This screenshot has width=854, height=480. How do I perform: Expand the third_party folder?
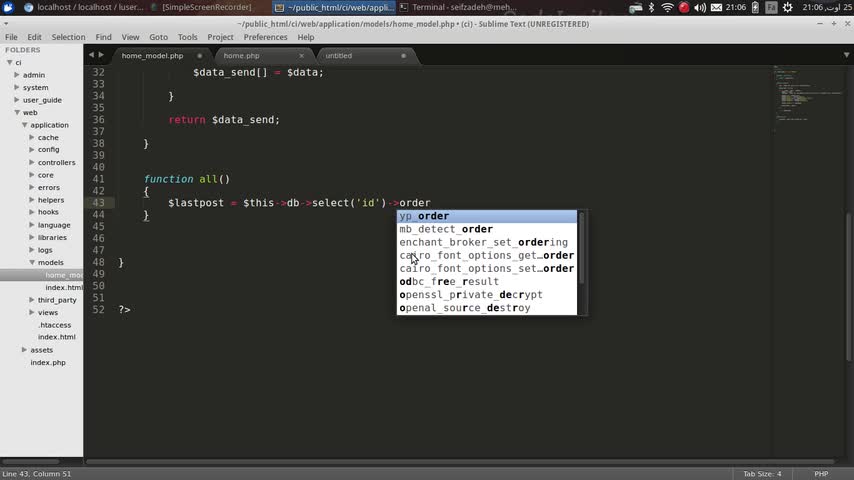(32, 300)
